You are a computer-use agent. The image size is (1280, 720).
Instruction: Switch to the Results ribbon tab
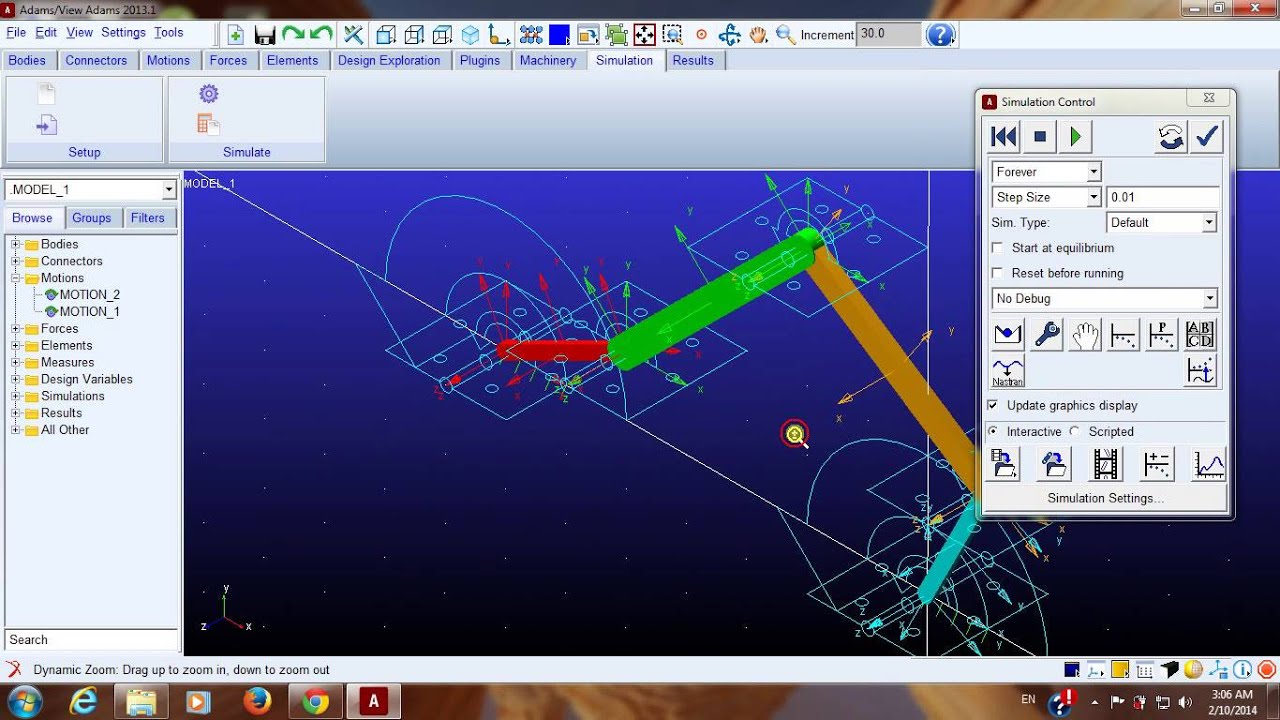(693, 60)
